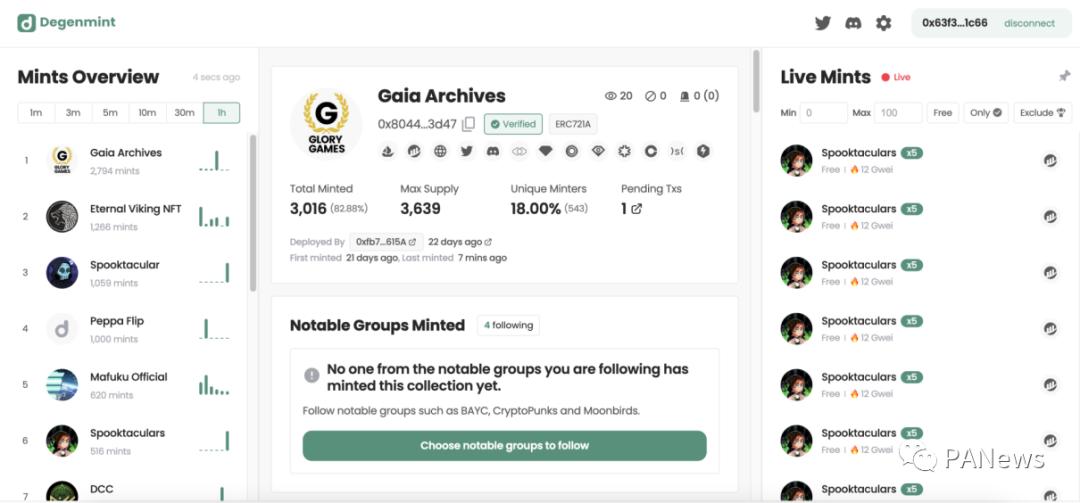Disconnect the connected wallet
This screenshot has width=1080, height=503.
click(x=1029, y=23)
